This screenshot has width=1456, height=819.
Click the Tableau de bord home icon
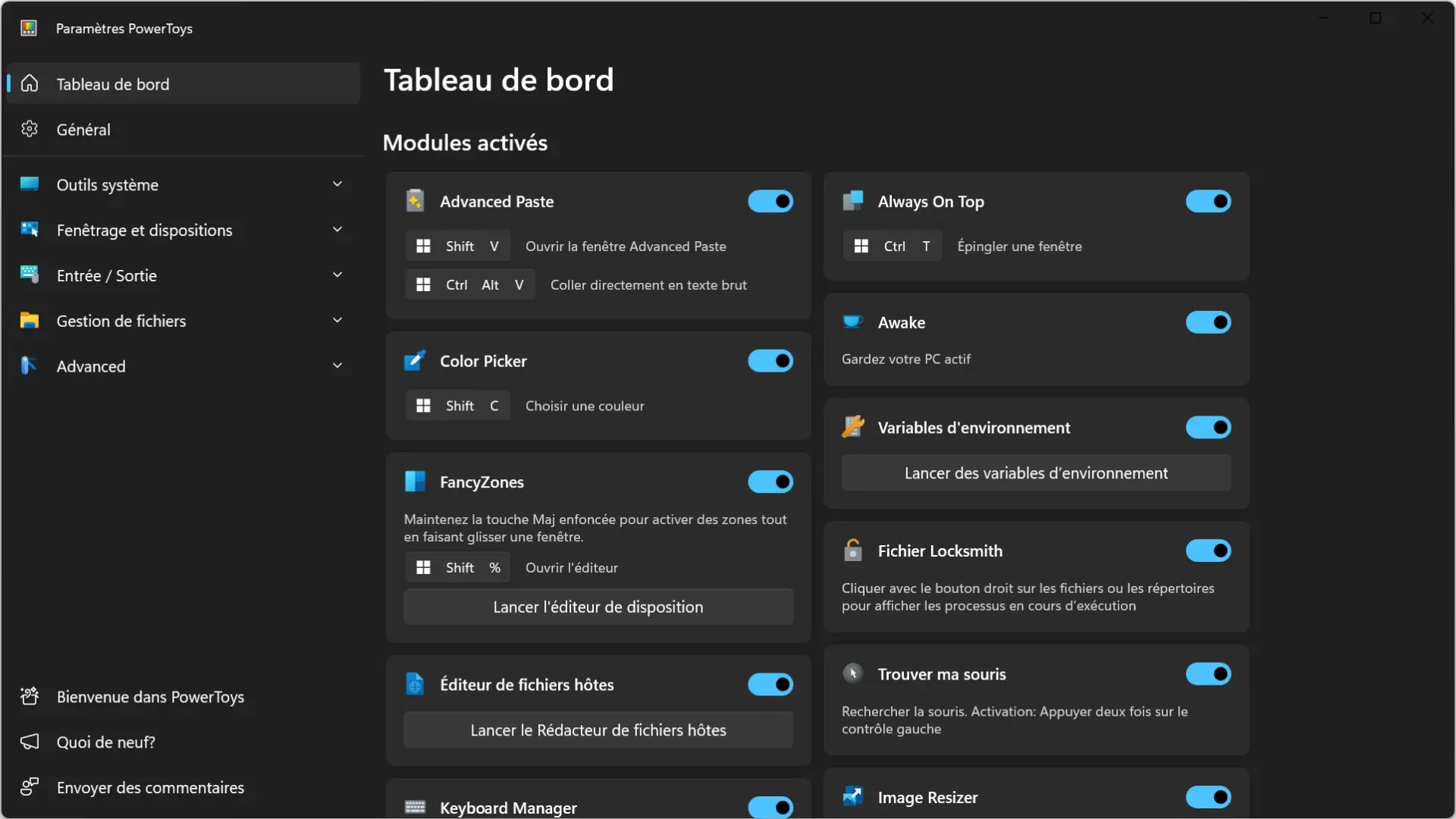[x=30, y=83]
